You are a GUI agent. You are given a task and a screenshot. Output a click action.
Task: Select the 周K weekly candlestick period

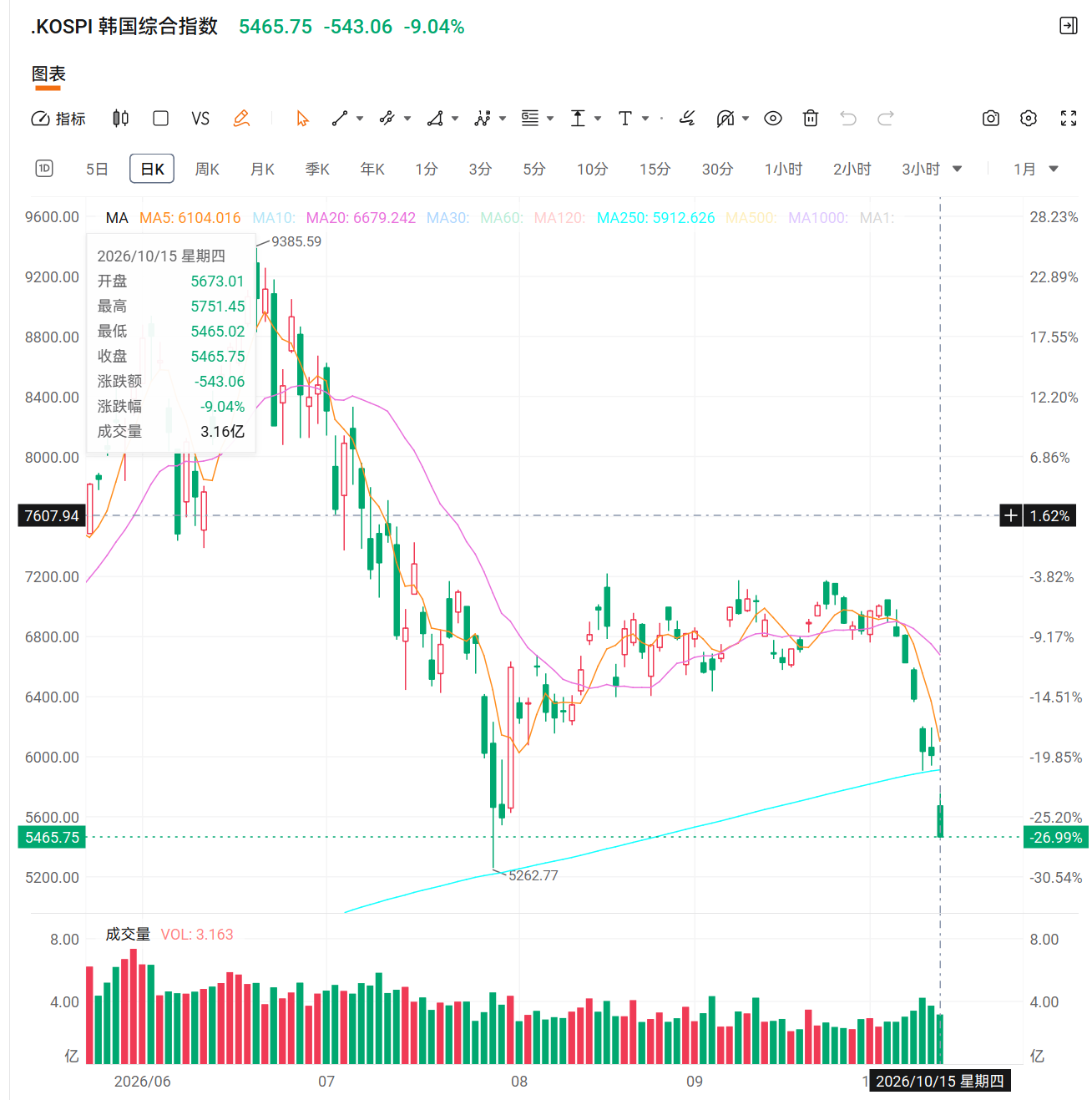tap(207, 169)
